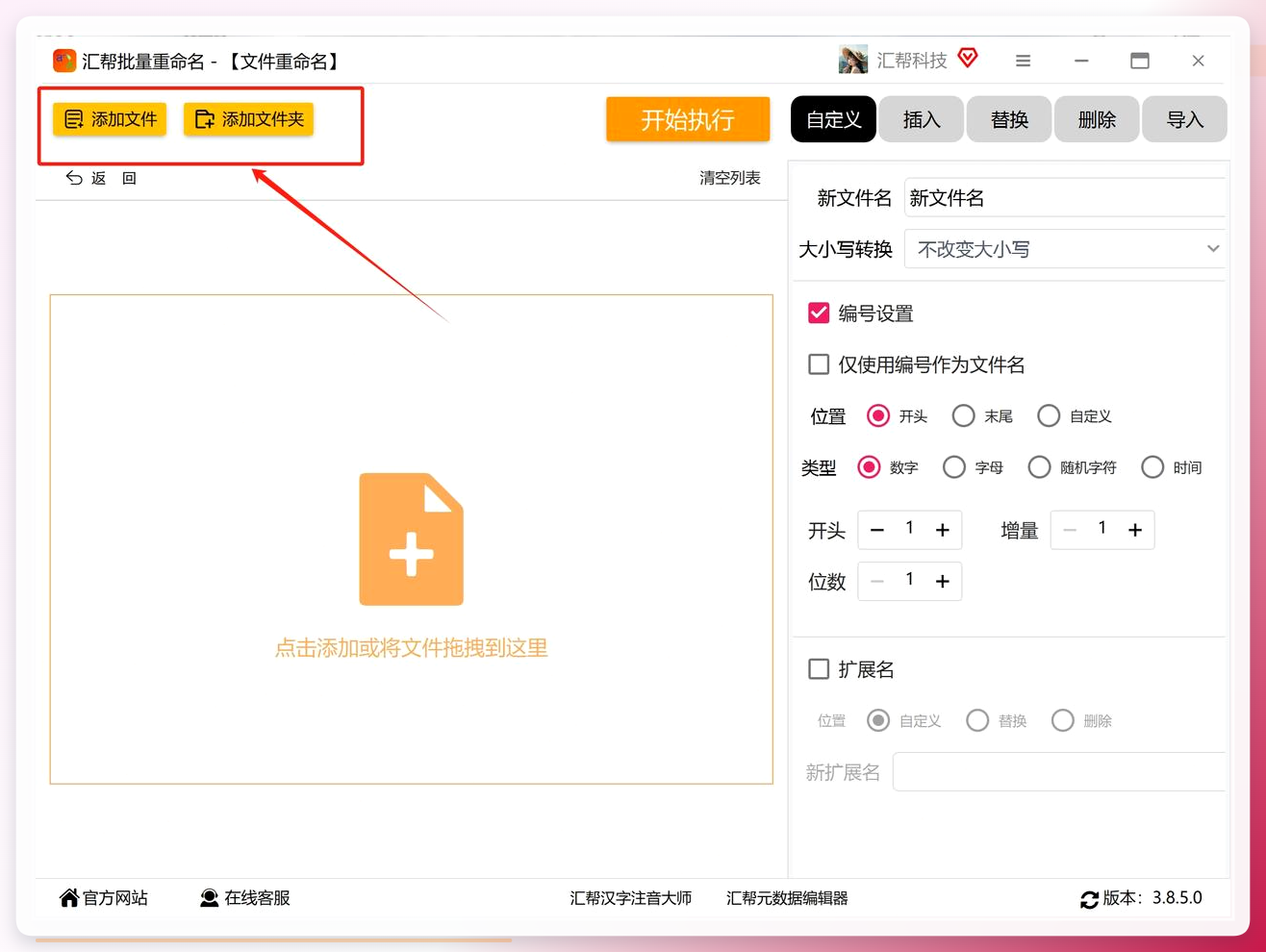Screen dimensions: 1266x952
Task: Click the 返回 back arrow icon
Action: tap(74, 178)
